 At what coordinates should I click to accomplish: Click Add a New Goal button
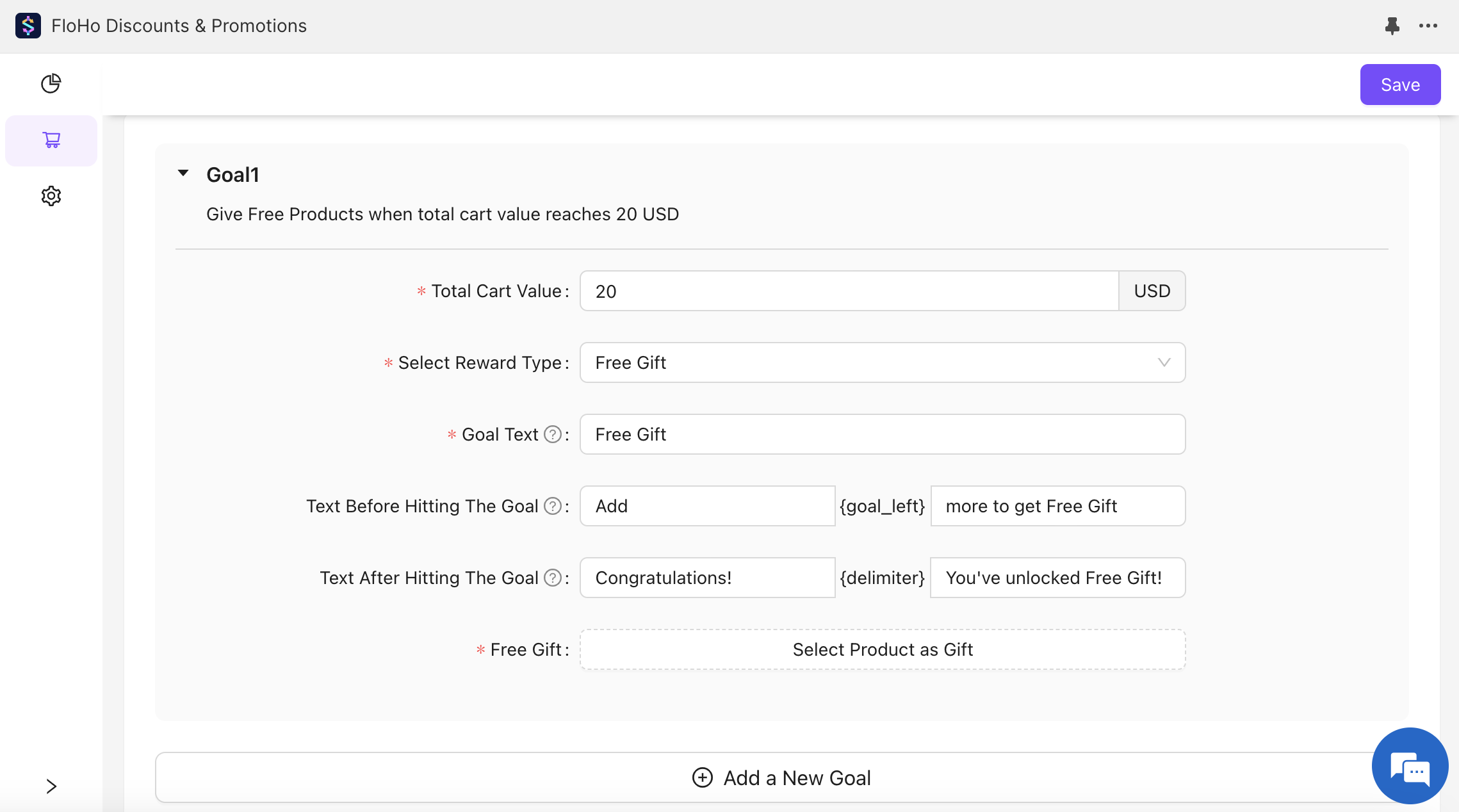[781, 777]
